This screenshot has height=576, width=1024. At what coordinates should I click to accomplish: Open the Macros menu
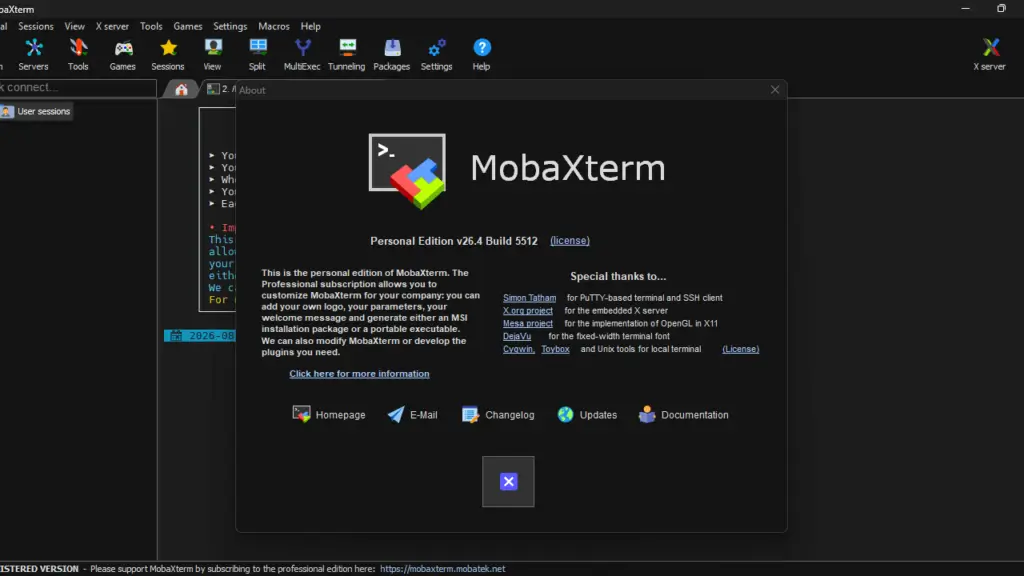pyautogui.click(x=274, y=26)
